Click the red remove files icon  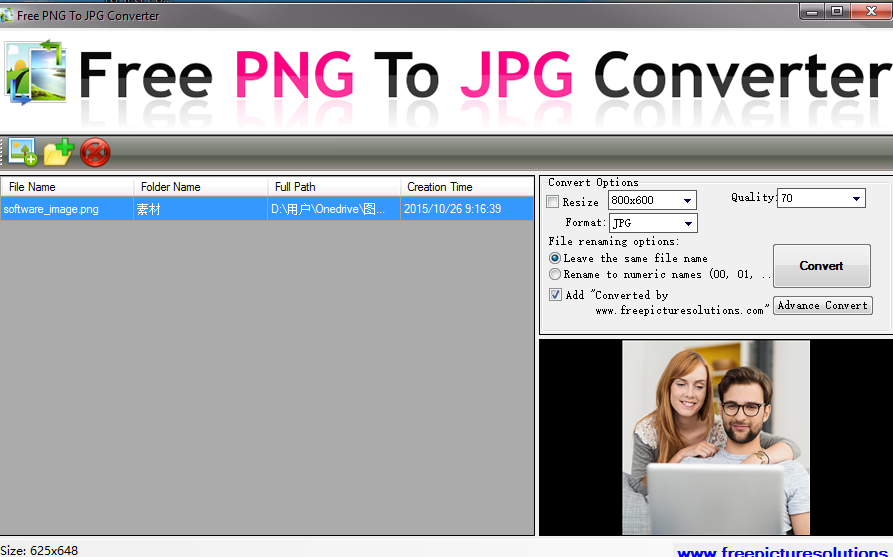pos(95,152)
